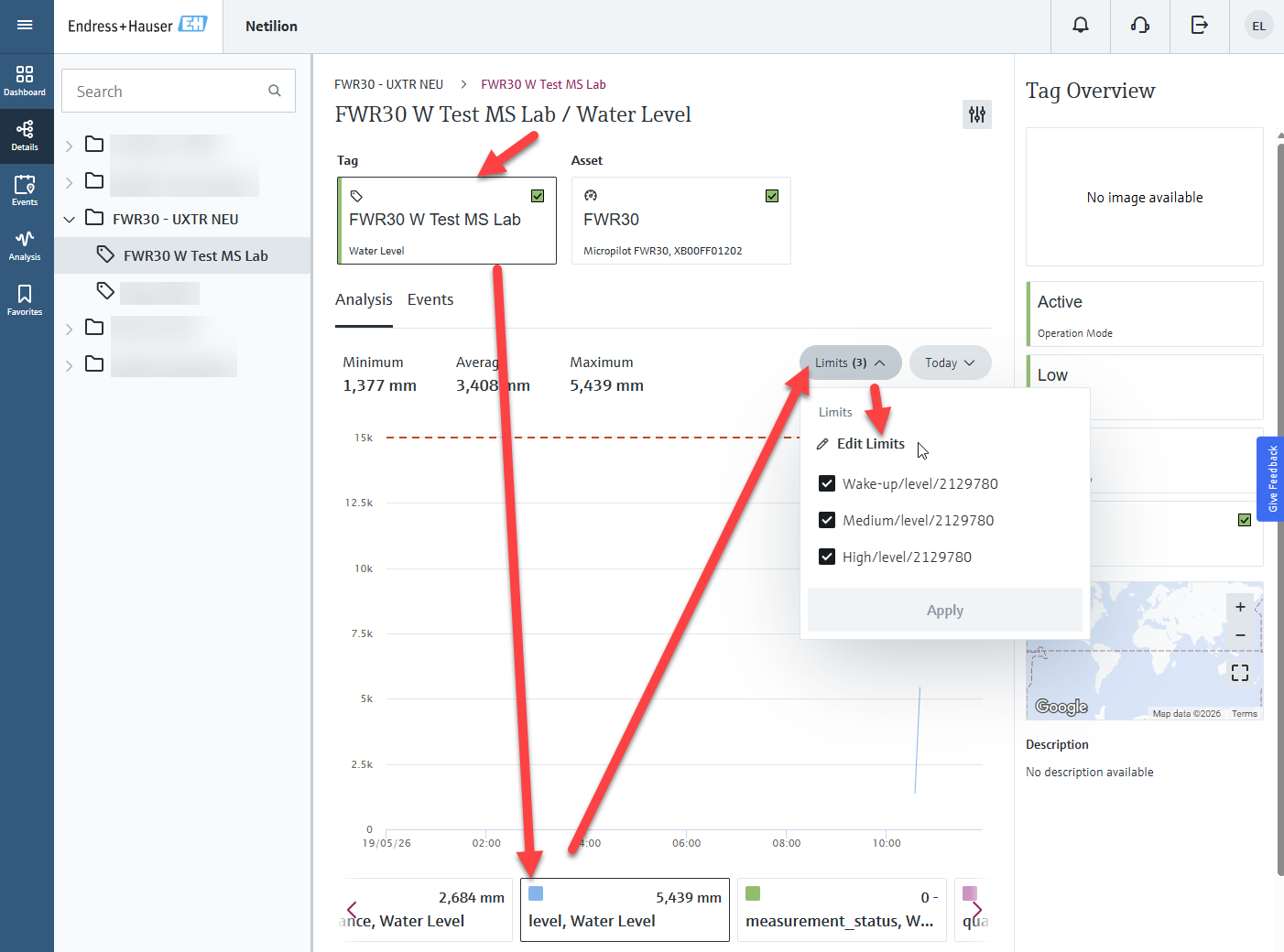The height and width of the screenshot is (952, 1284).
Task: Click the blue level, Water Level color swatch
Action: (x=536, y=893)
